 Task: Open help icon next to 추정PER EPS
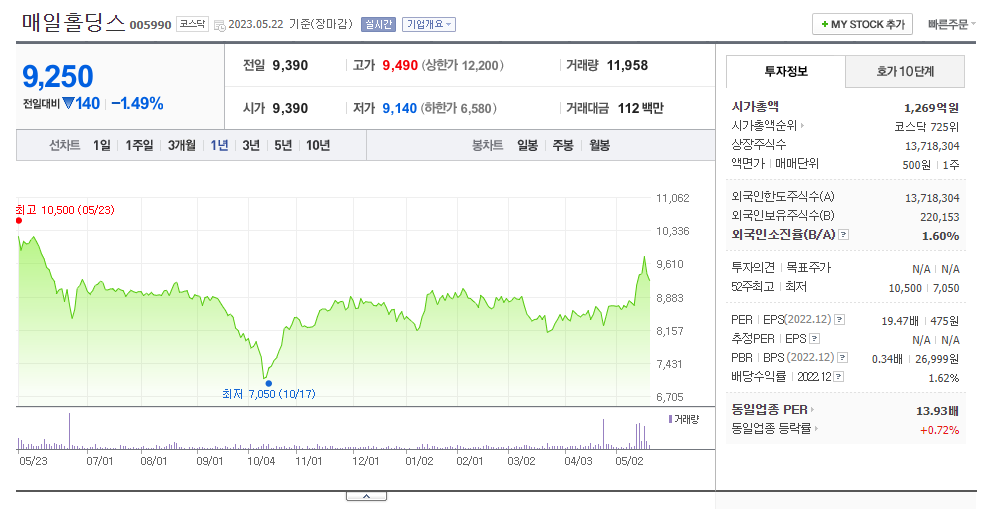[x=815, y=338]
